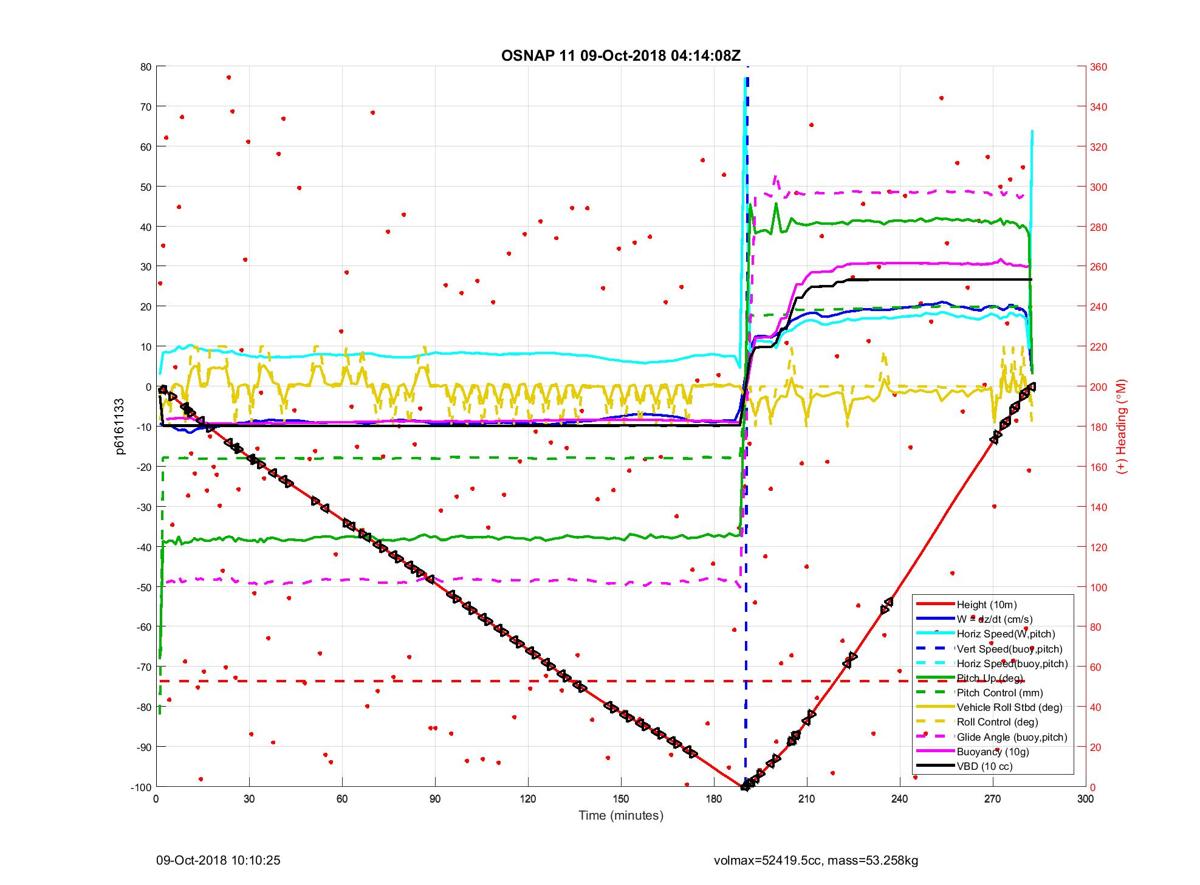1200x885 pixels.
Task: Click legend entry Horiz Speed(buoy,pitch)
Action: point(1012,663)
